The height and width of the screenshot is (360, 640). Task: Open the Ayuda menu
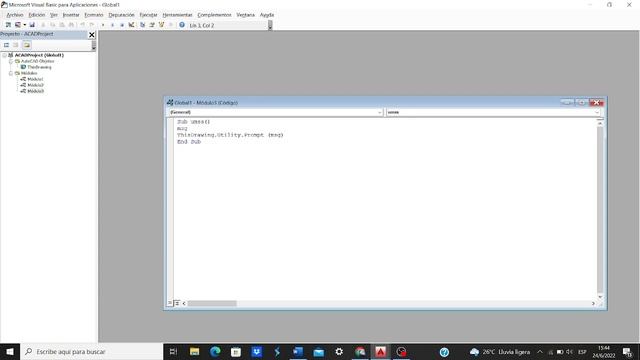267,15
